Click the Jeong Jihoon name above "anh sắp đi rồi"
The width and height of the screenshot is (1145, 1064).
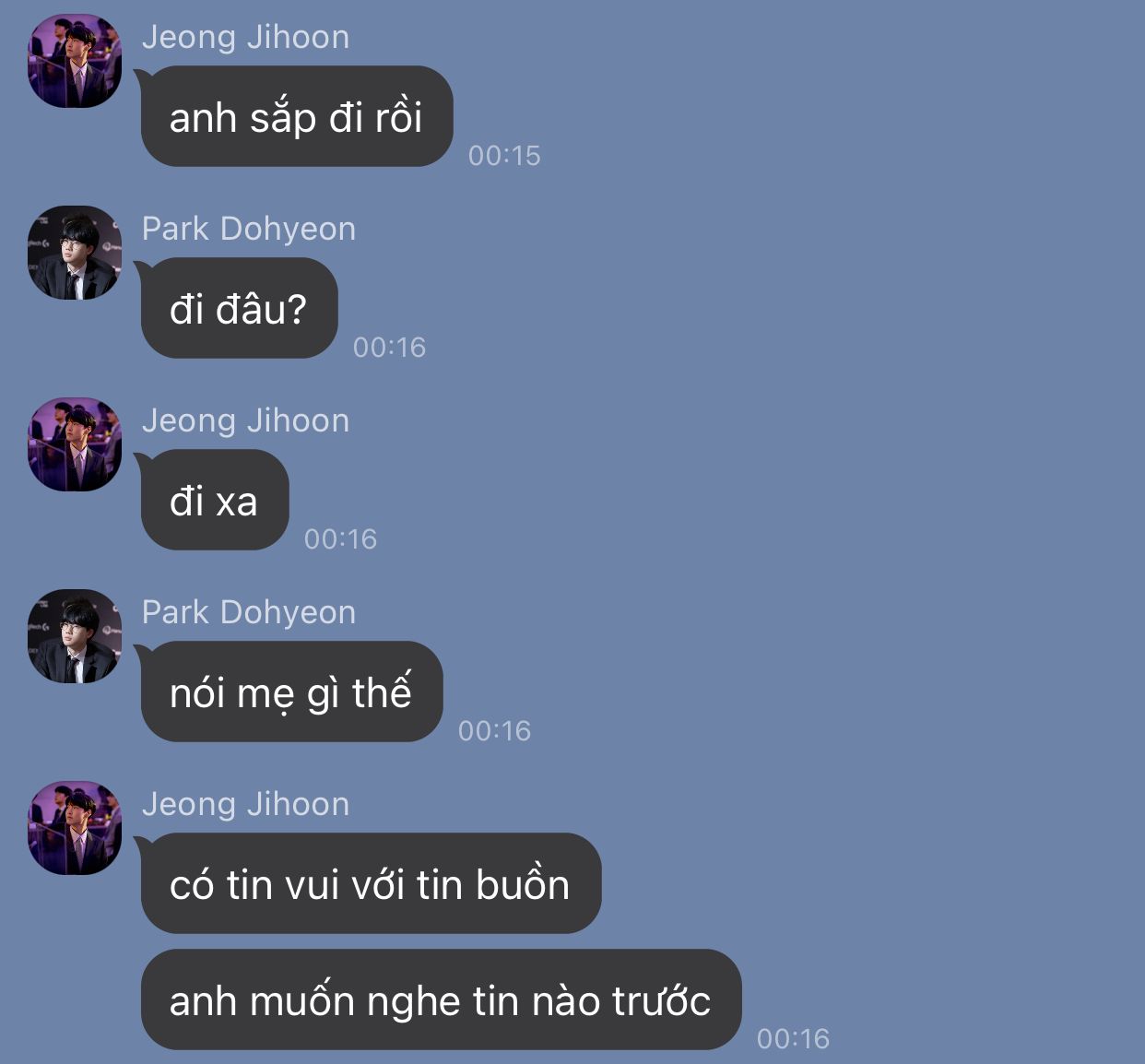coord(245,37)
